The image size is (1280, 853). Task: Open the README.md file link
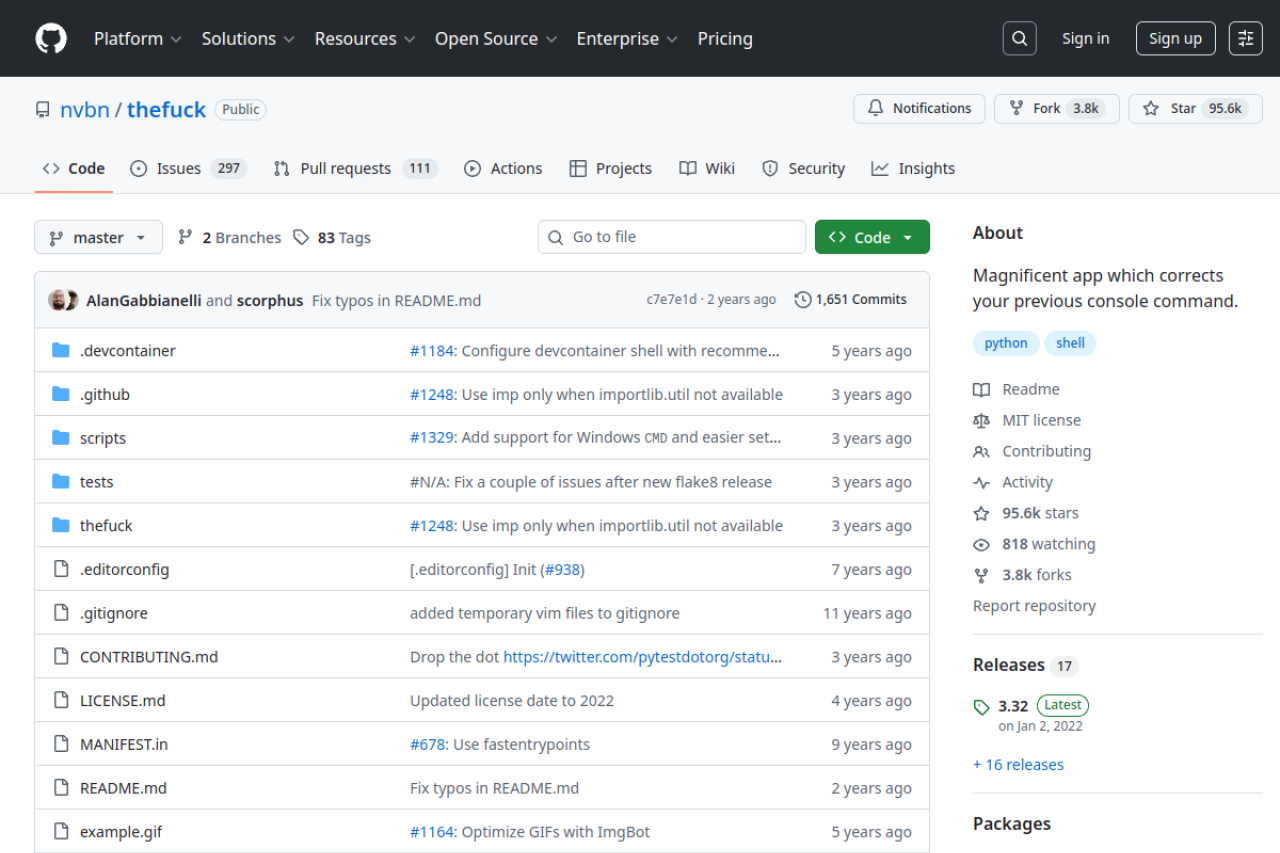[123, 787]
